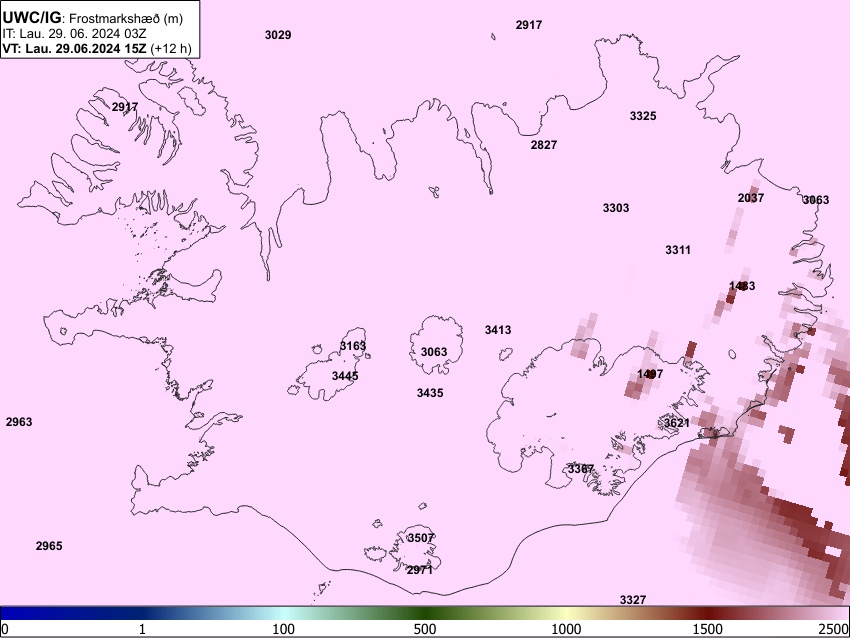Select the 1497 value on Vatnajökull

[650, 373]
